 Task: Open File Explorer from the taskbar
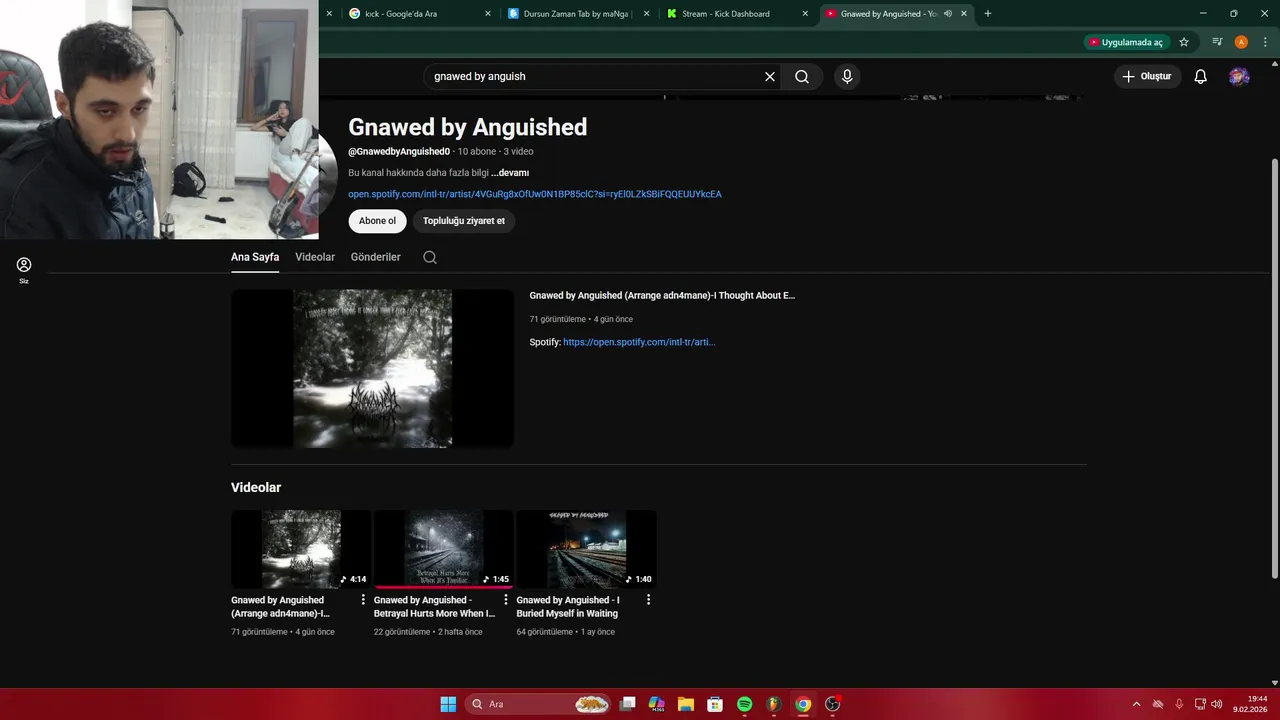(x=686, y=704)
